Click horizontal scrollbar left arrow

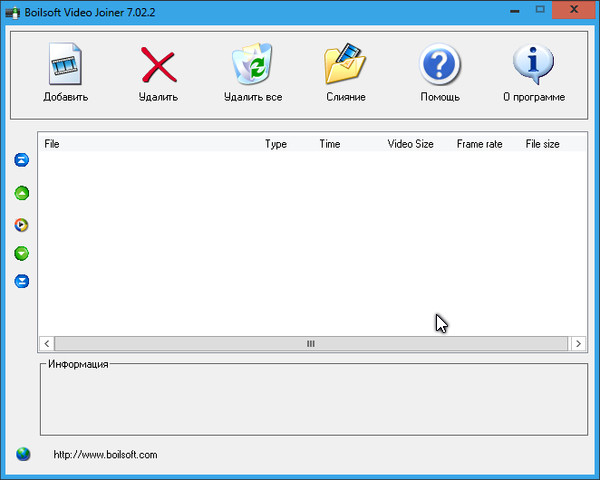click(46, 343)
